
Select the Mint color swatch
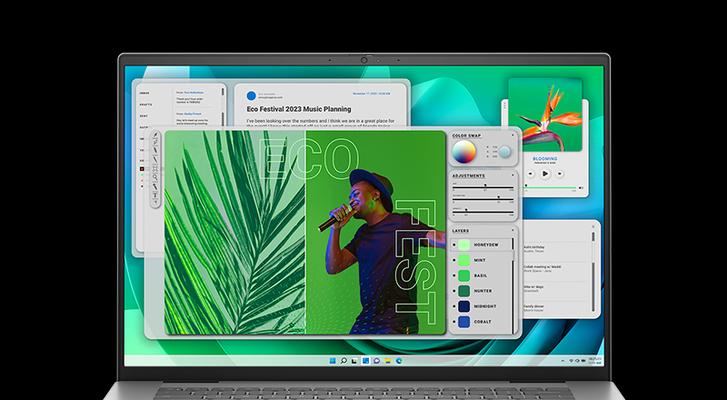click(464, 260)
